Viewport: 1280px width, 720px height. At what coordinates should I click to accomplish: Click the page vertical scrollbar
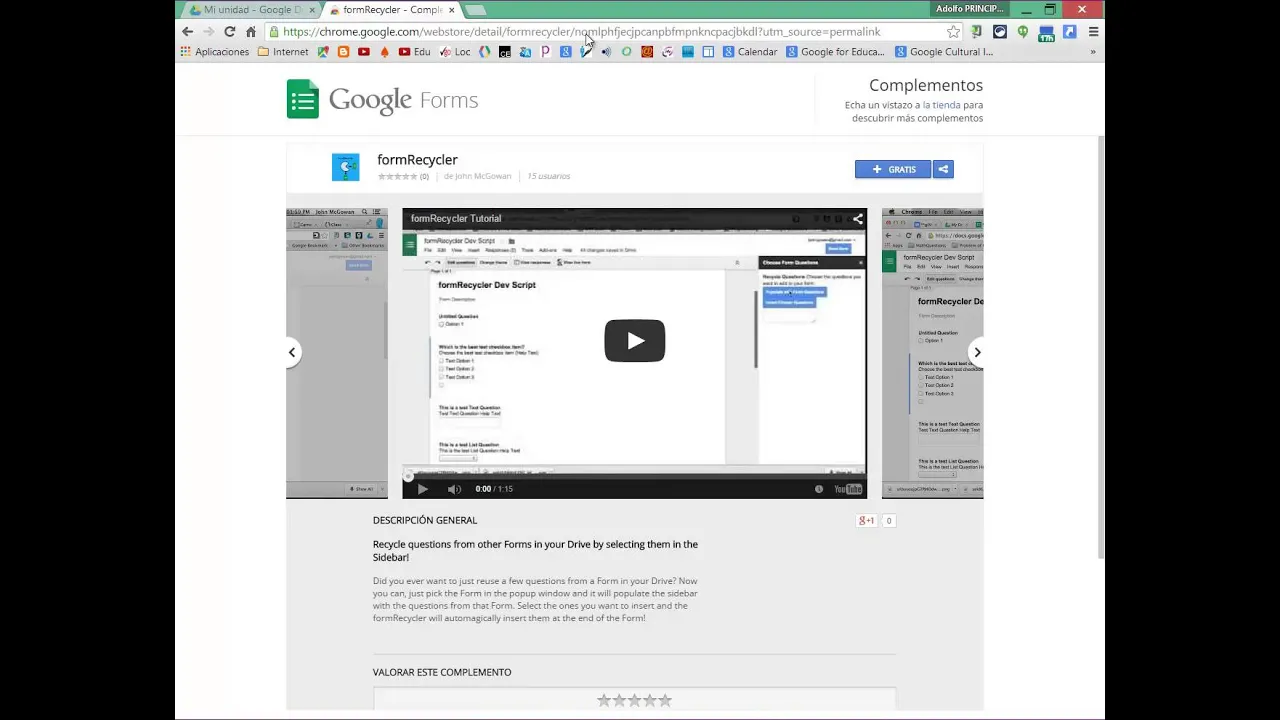coord(1100,345)
